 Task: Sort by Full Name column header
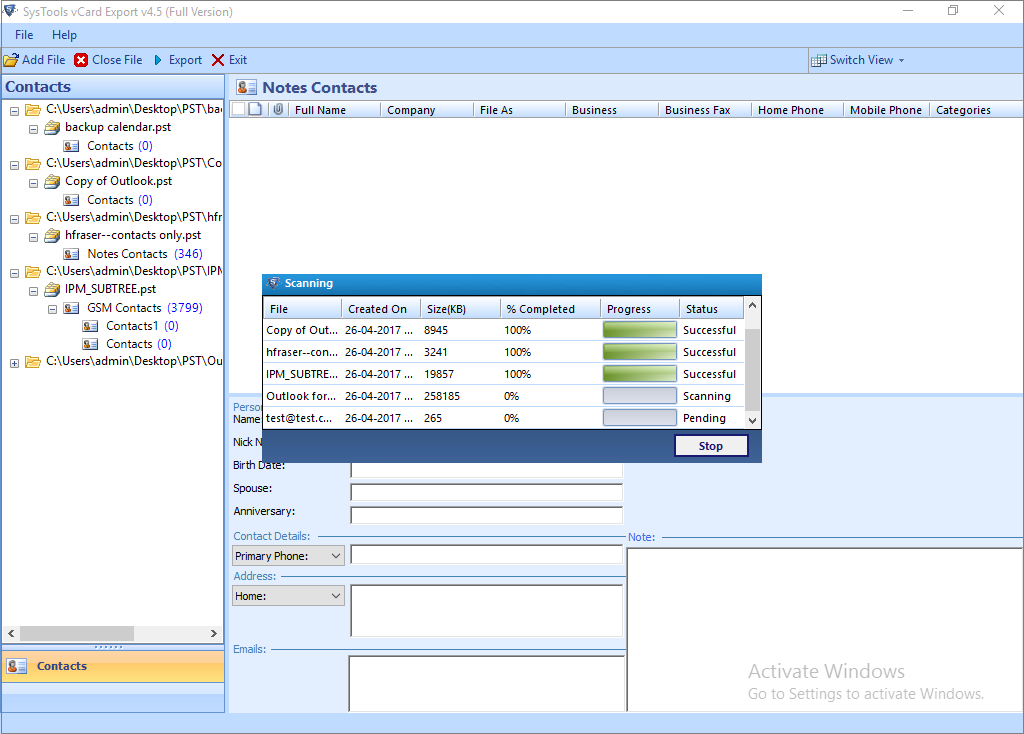point(334,110)
